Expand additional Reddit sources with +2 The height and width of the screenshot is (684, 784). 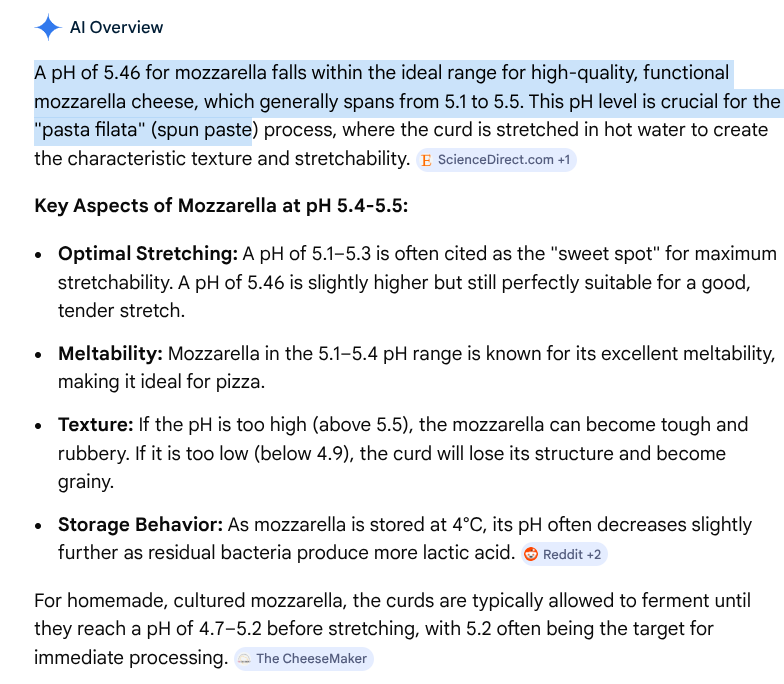coord(594,554)
